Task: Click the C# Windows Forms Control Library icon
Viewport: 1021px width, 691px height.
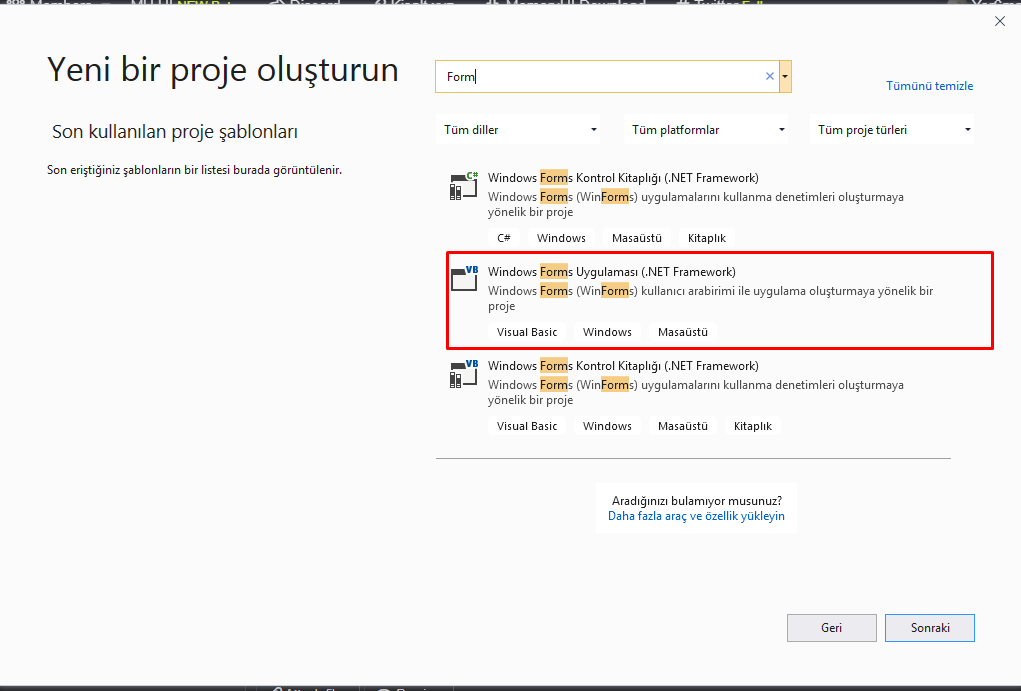Action: (464, 186)
